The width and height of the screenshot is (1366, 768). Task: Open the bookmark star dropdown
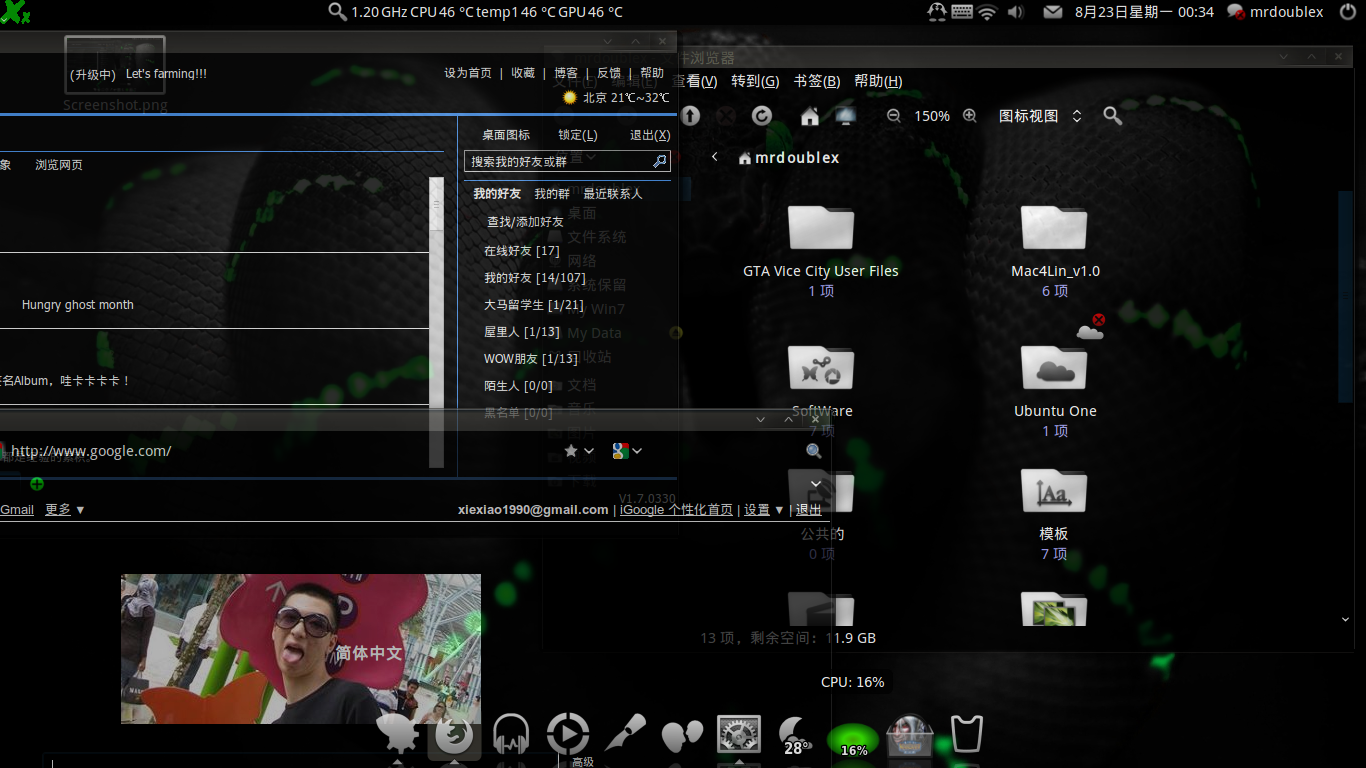pos(579,451)
